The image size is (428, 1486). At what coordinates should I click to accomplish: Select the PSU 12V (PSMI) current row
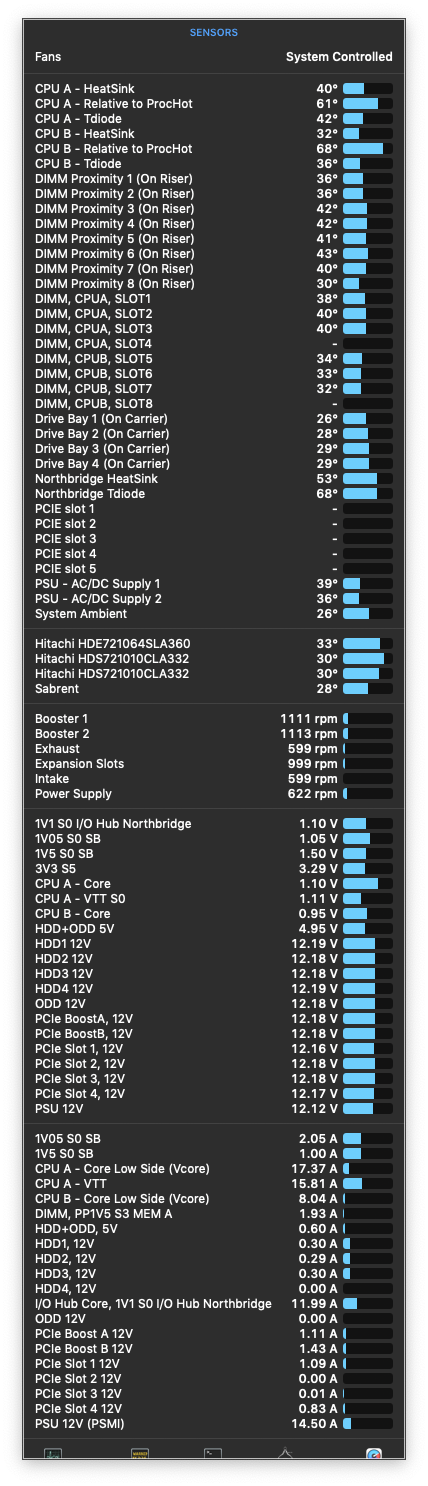[x=214, y=1424]
